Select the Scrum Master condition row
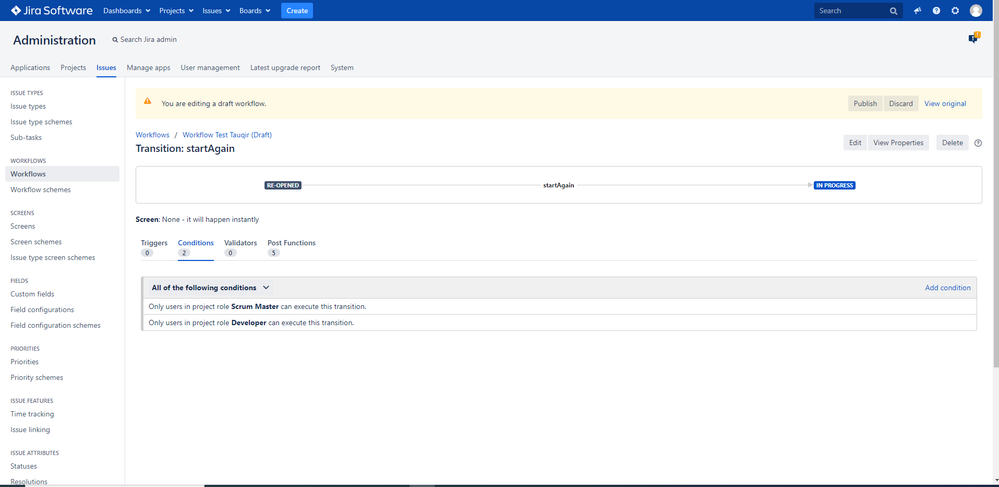 click(559, 307)
